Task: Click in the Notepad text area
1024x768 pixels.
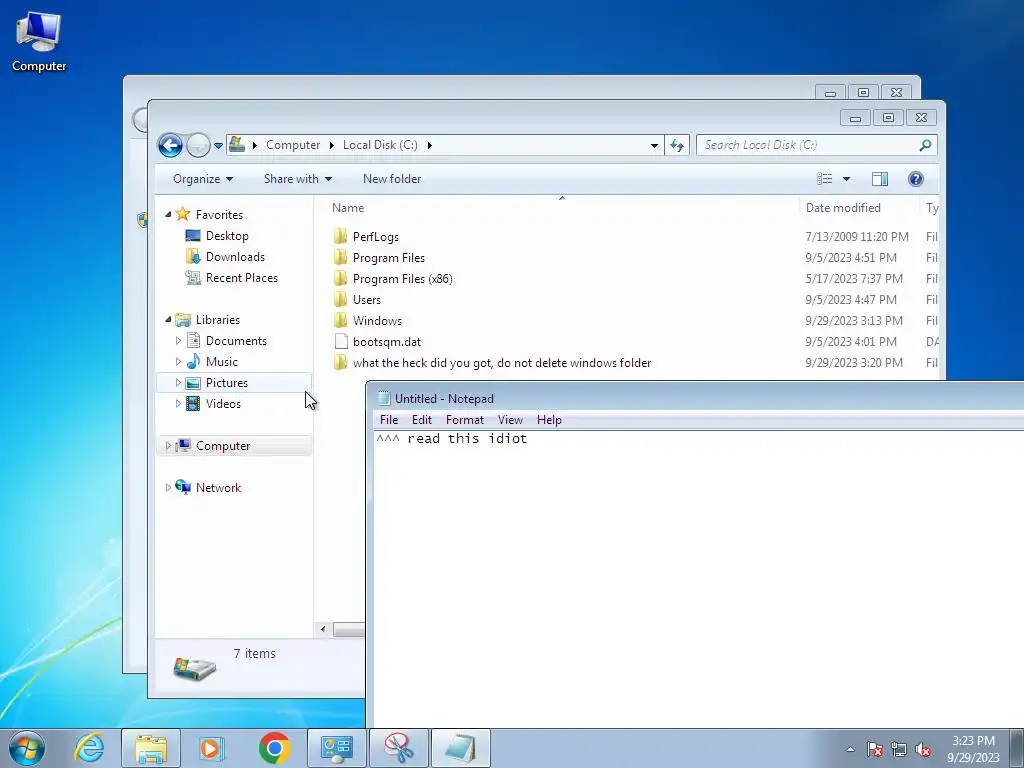Action: click(699, 578)
